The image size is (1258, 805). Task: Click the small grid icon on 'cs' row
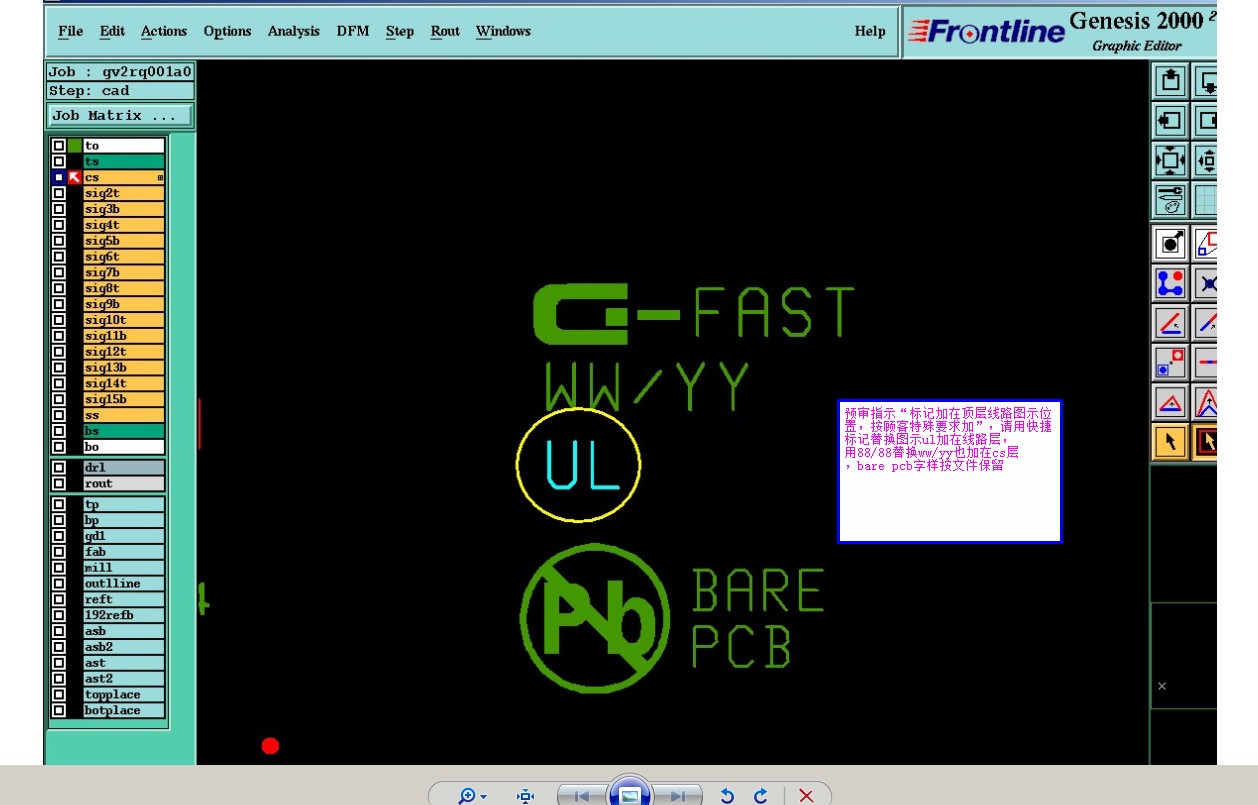[x=160, y=178]
